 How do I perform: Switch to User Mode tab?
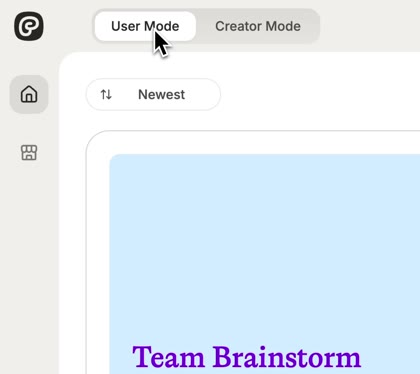145,26
